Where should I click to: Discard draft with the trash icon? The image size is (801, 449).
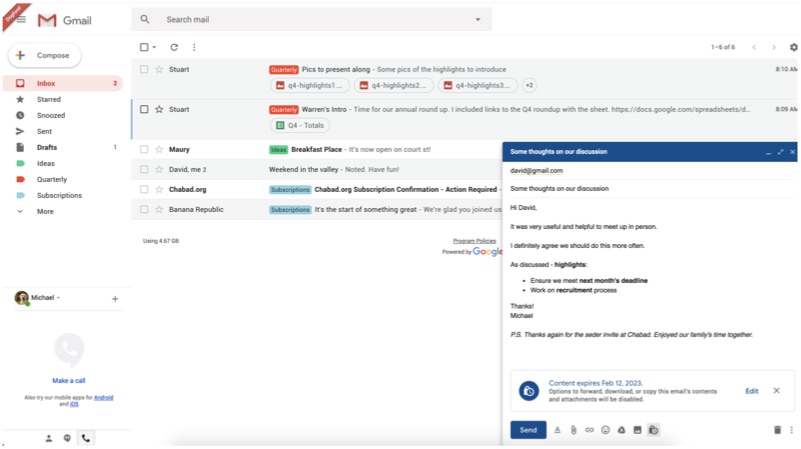[777, 430]
